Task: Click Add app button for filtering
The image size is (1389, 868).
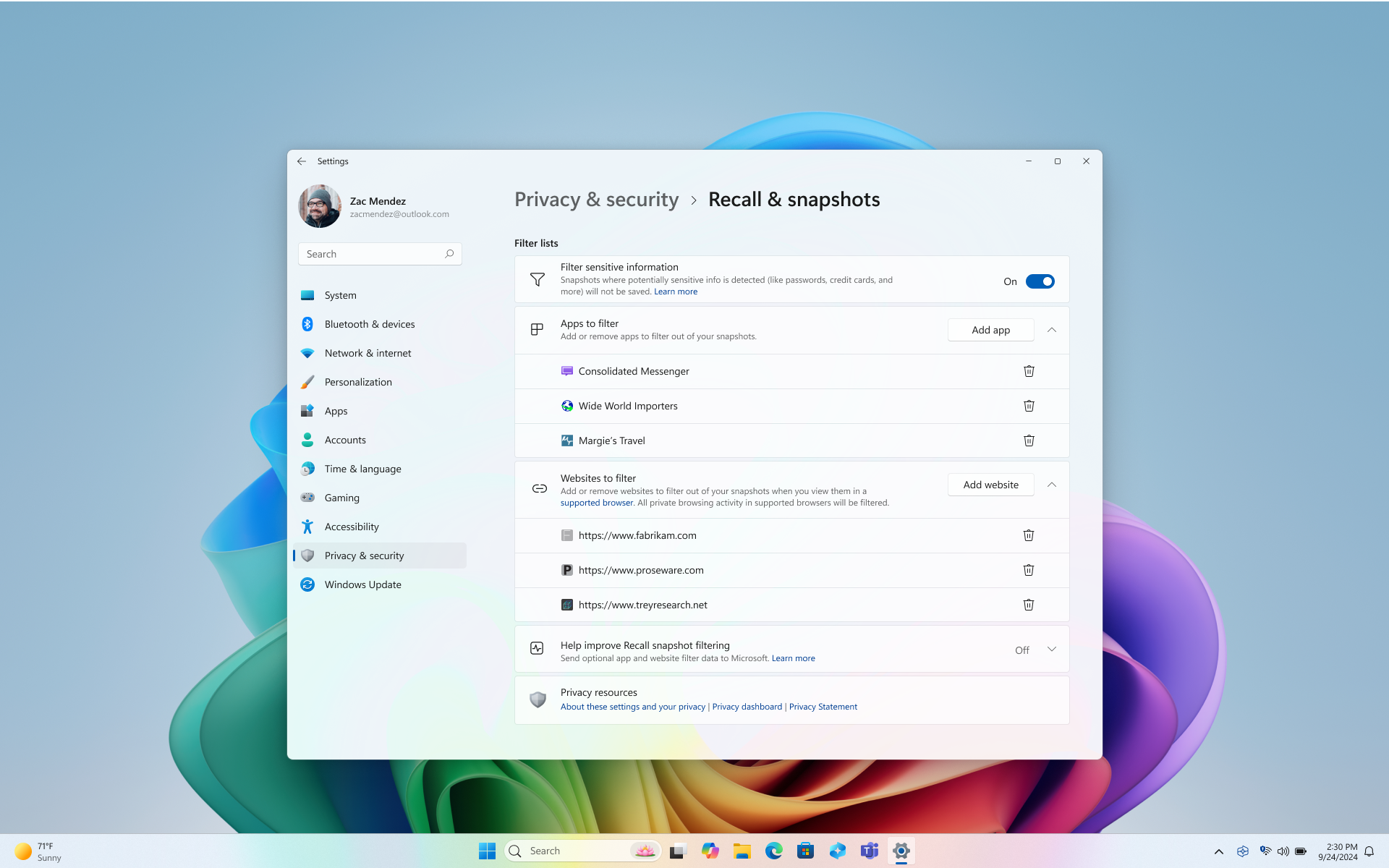Action: tap(990, 329)
